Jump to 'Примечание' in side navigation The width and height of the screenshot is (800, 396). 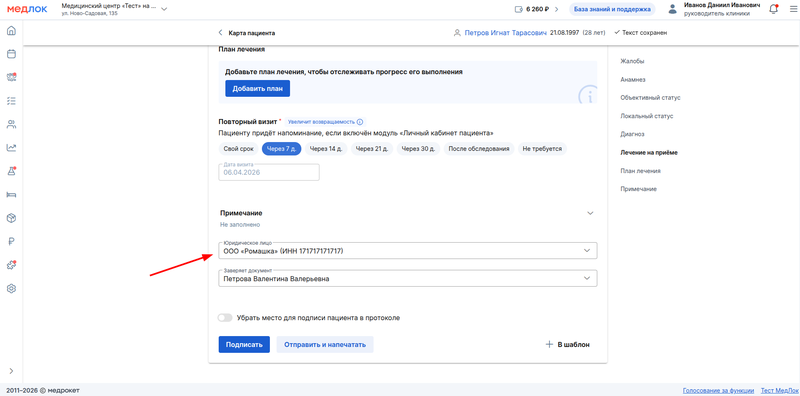point(638,189)
